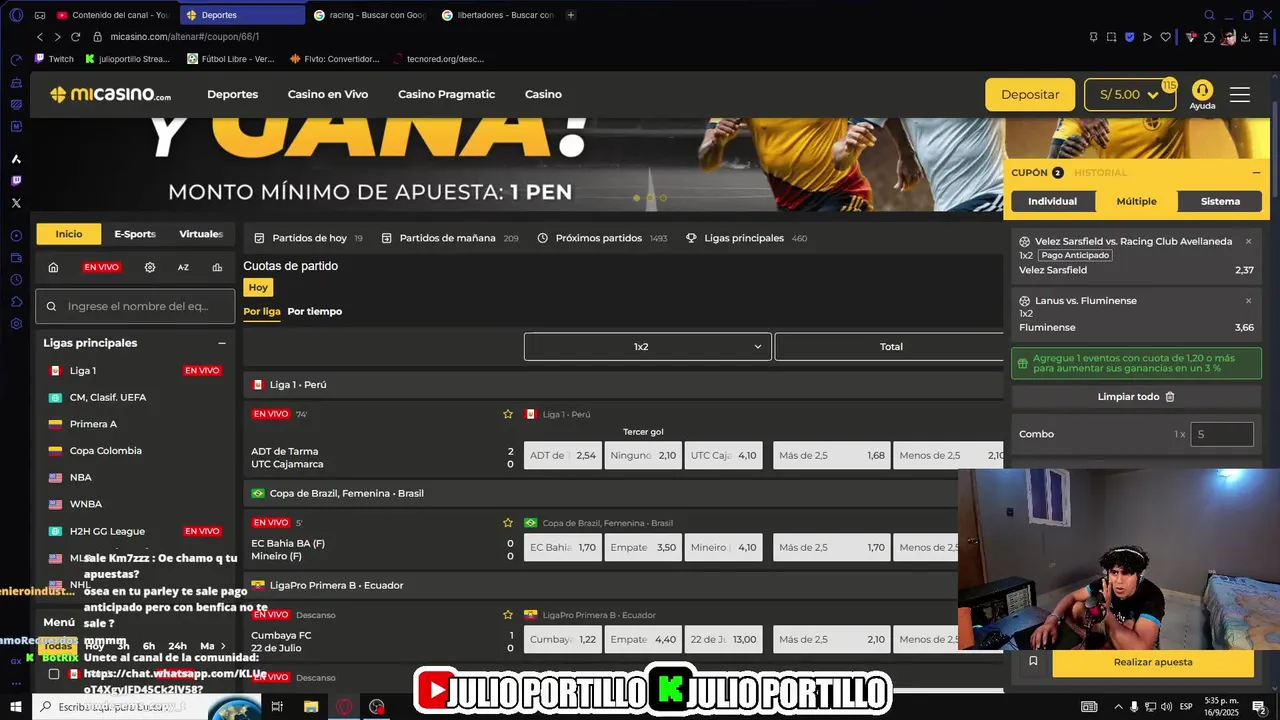Viewport: 1280px width, 720px height.
Task: Toggle EN VIVO live filter in sportsbook
Action: [101, 267]
